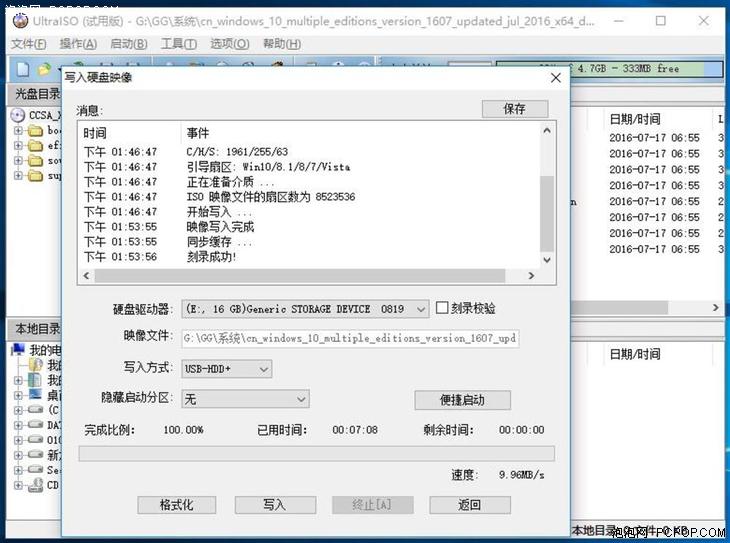Image resolution: width=730 pixels, height=543 pixels.
Task: Click the 保存 button above the message log
Action: [515, 109]
